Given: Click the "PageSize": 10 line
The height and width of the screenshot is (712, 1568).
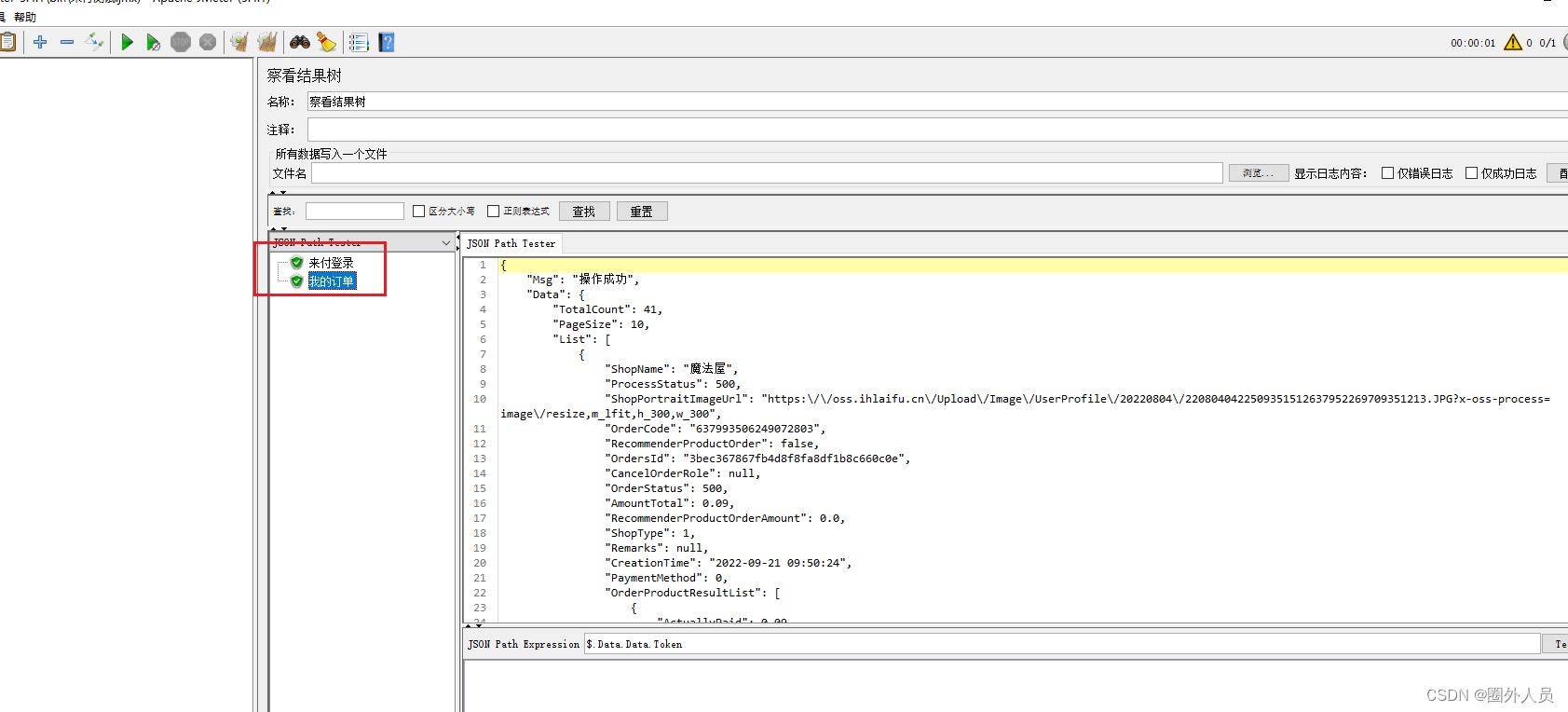Looking at the screenshot, I should click(x=601, y=324).
